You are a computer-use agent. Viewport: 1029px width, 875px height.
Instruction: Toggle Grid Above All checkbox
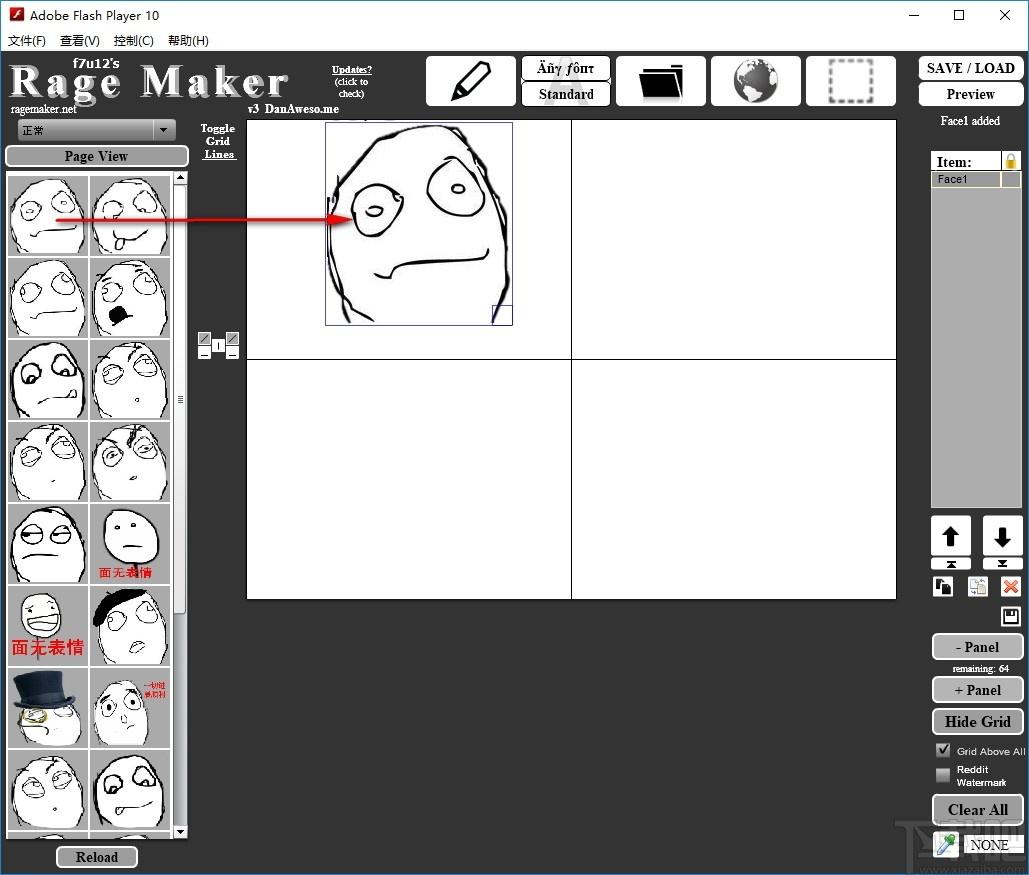pyautogui.click(x=943, y=750)
